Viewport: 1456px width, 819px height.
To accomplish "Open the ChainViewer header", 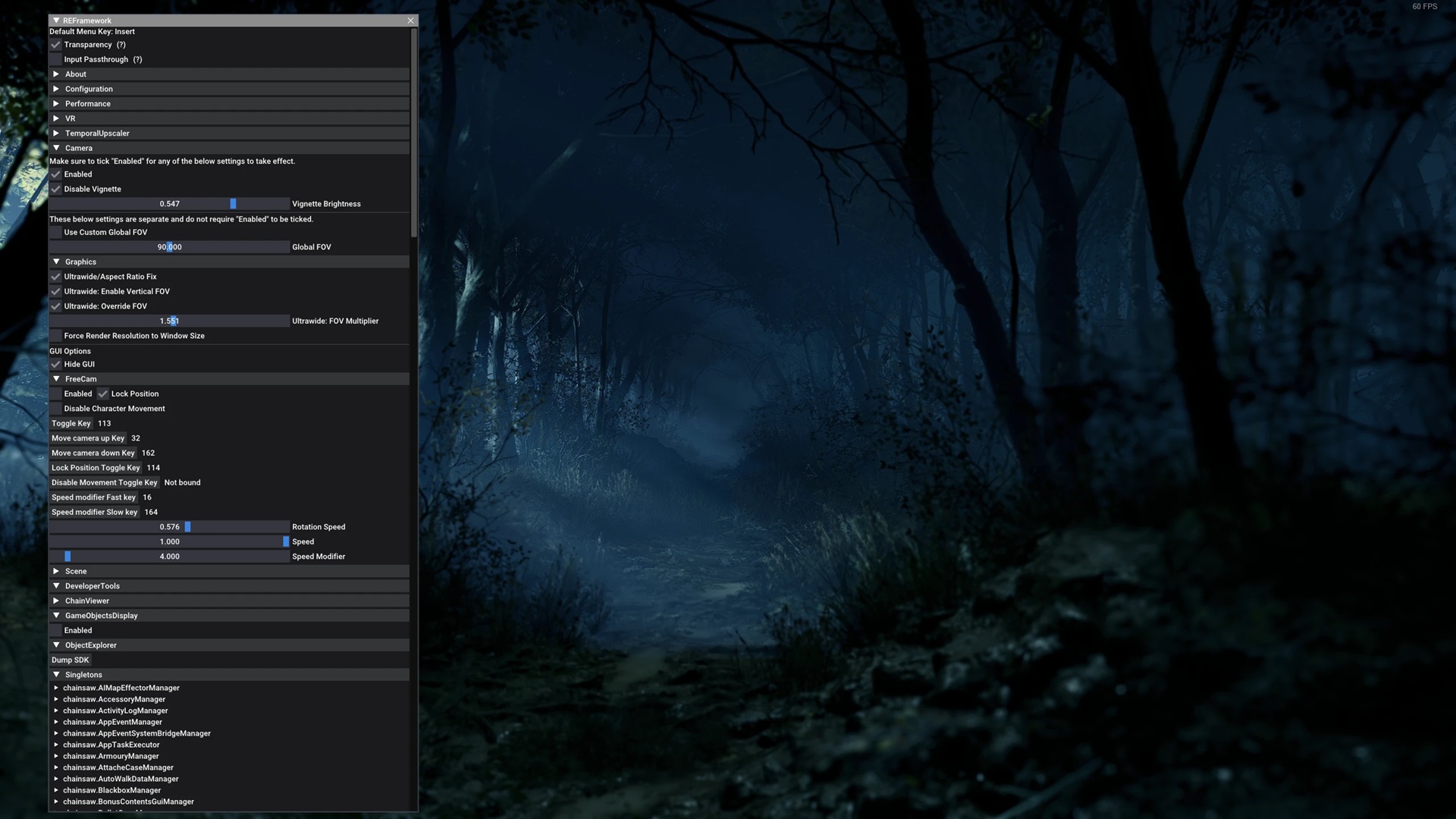I will (87, 601).
